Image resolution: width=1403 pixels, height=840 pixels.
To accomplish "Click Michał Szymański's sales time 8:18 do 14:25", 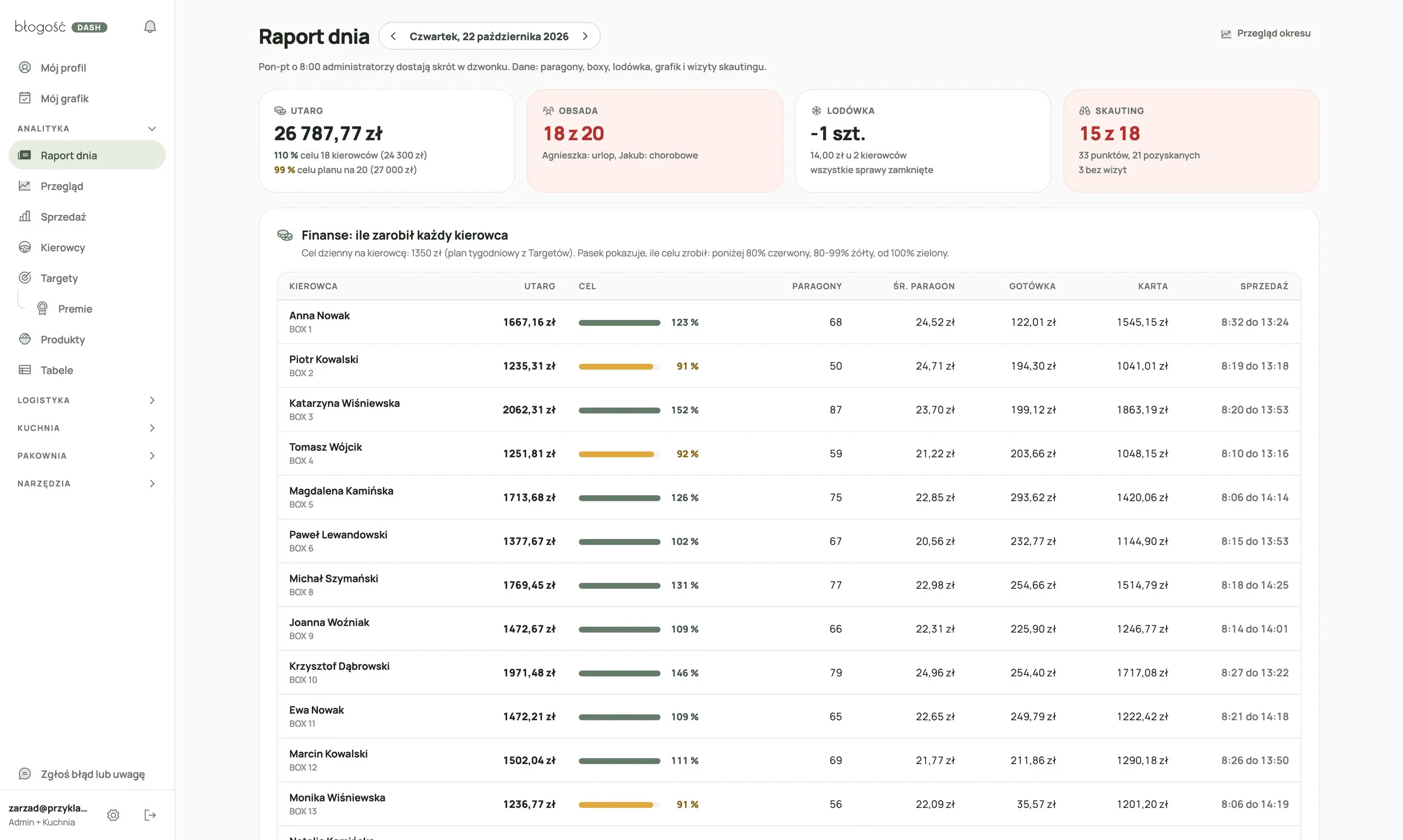I will pos(1254,585).
